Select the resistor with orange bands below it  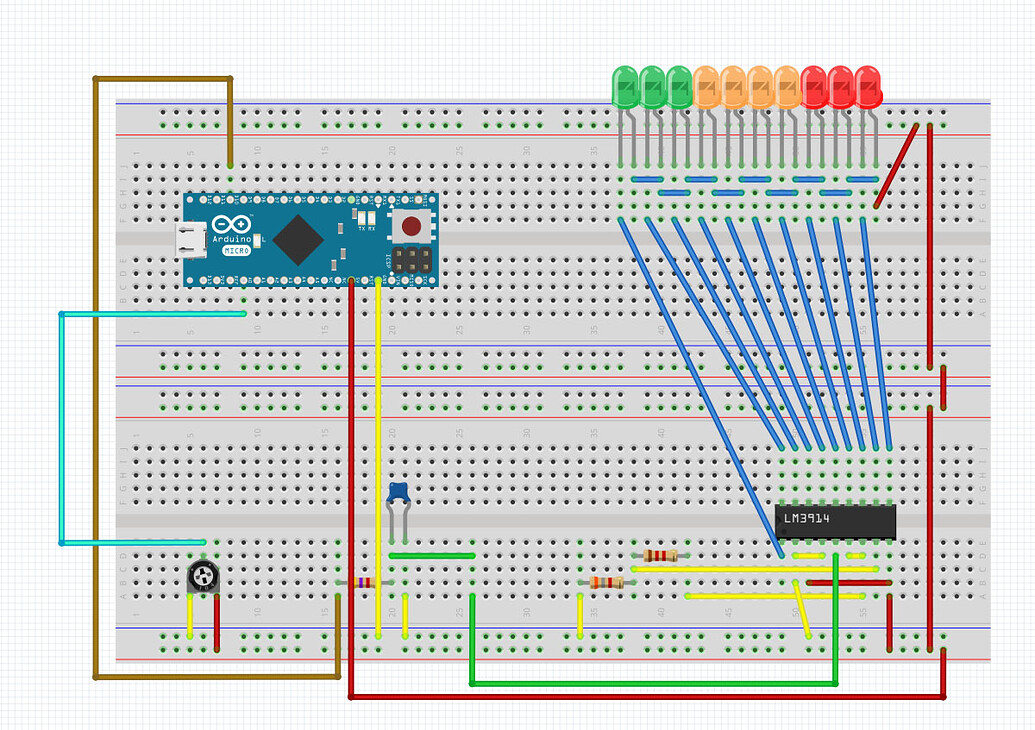(605, 582)
